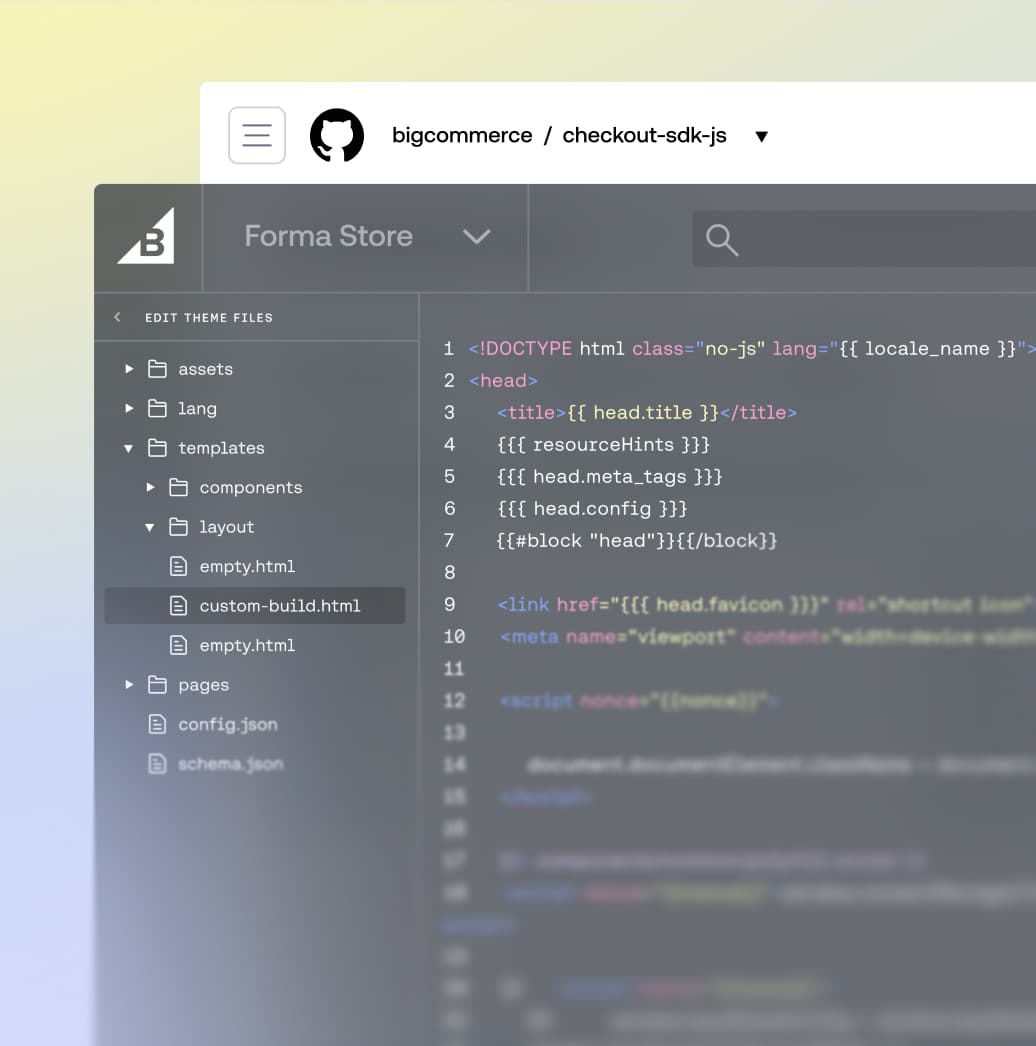Click line number 8 in the gutter
The image size is (1036, 1046).
point(450,572)
